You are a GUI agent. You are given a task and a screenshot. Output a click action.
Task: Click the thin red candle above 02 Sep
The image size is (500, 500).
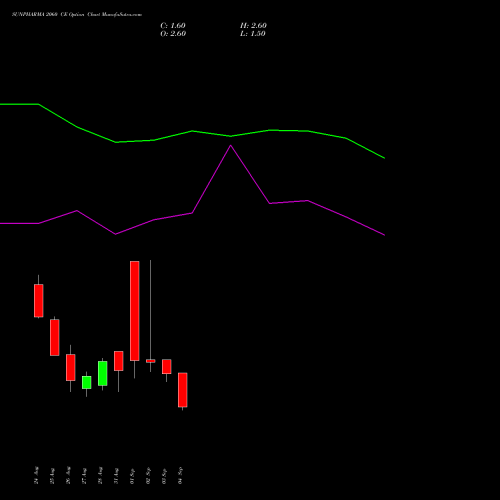tap(151, 361)
